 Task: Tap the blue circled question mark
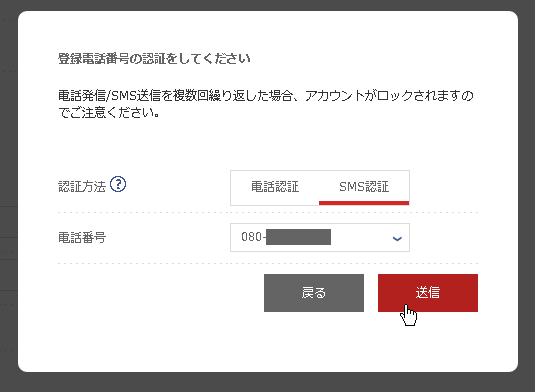coord(118,185)
